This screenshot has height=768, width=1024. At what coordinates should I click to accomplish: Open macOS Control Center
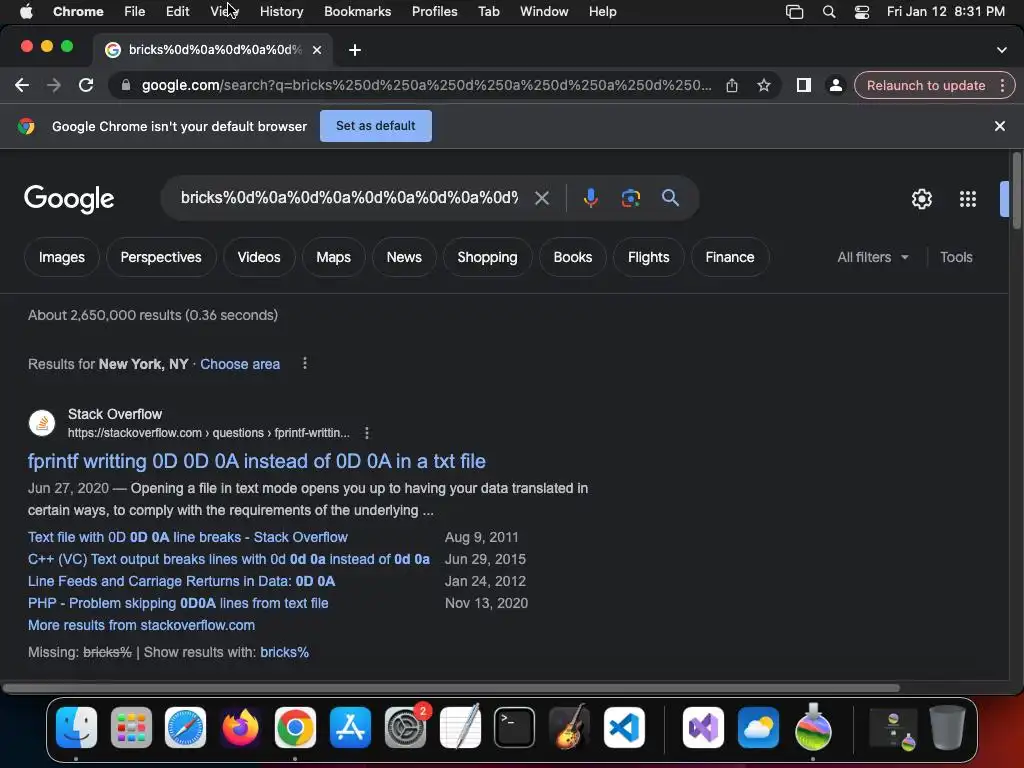coord(862,12)
